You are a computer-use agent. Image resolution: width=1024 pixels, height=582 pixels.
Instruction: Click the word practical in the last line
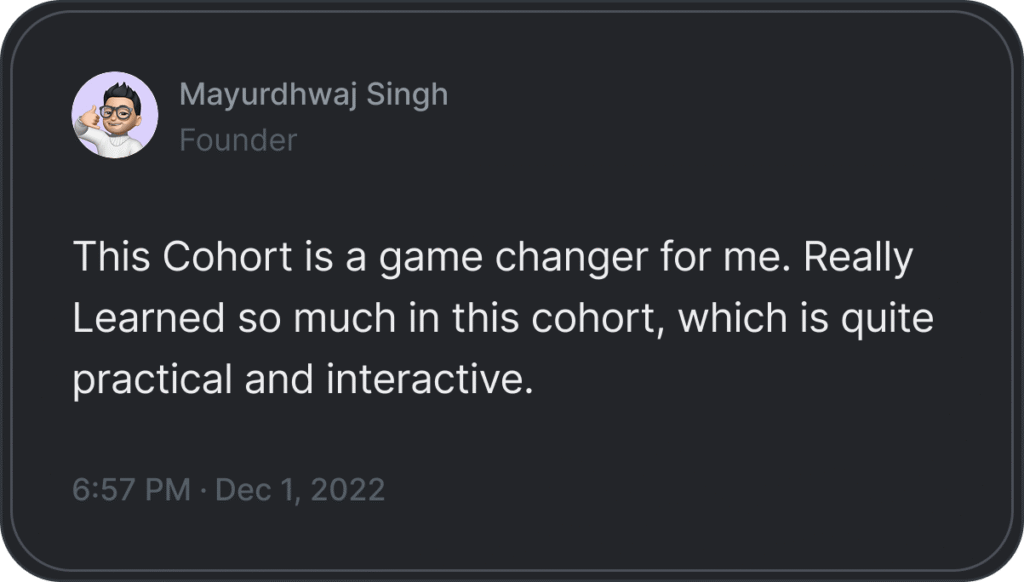point(152,381)
